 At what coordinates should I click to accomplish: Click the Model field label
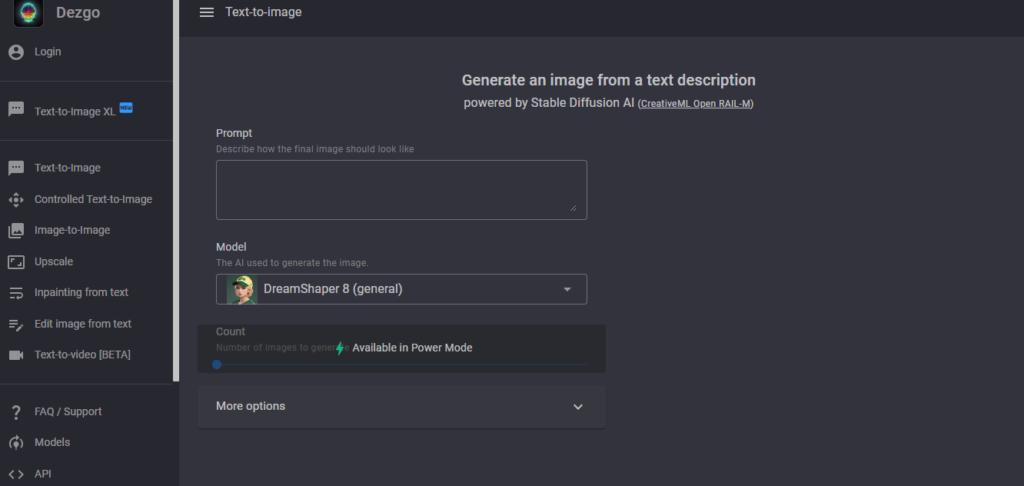[231, 247]
